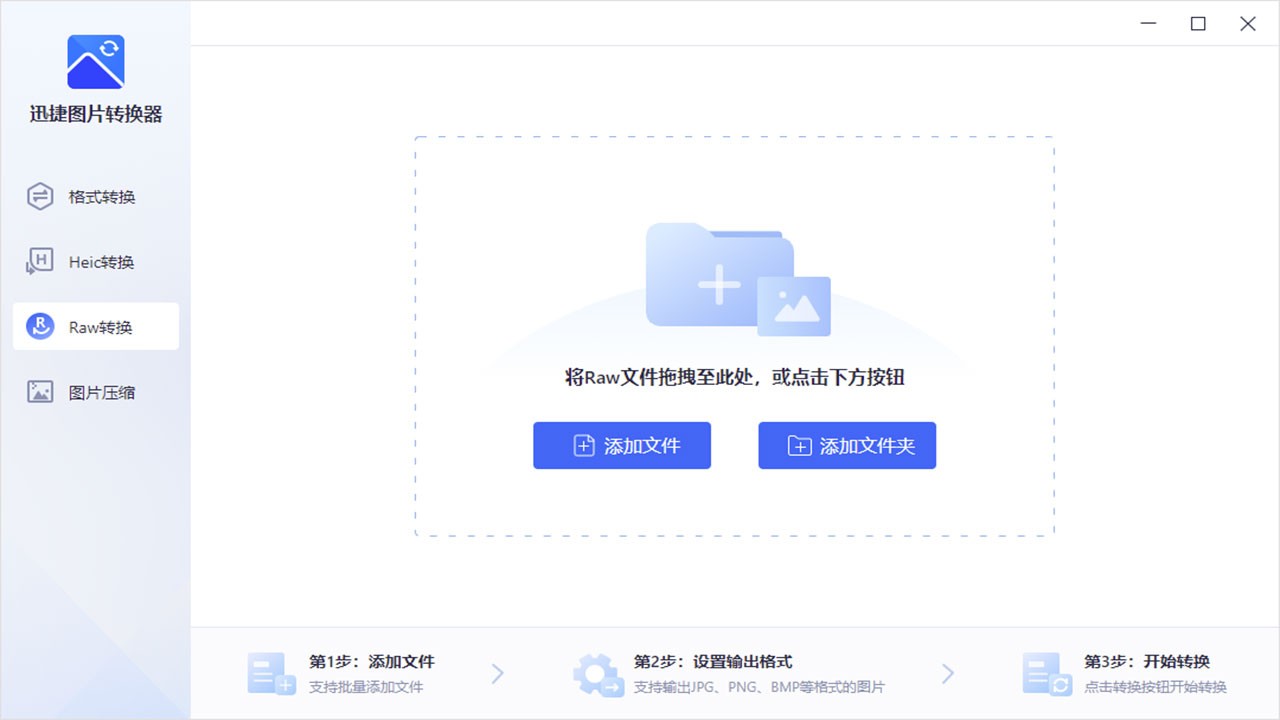The image size is (1280, 720).
Task: Click the 添加文件 button
Action: [x=622, y=445]
